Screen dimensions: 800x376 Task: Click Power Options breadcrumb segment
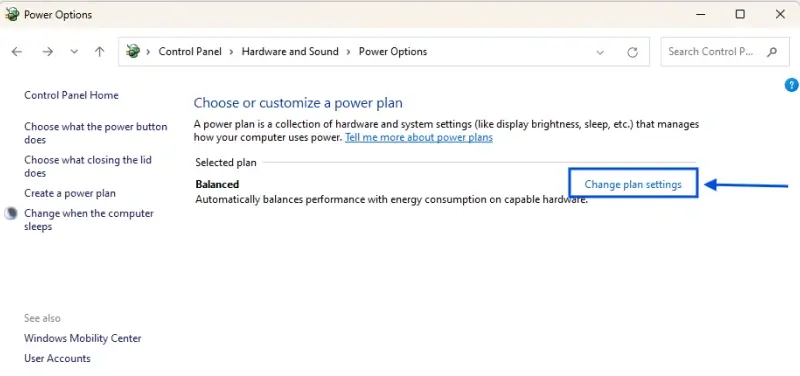[x=393, y=52]
